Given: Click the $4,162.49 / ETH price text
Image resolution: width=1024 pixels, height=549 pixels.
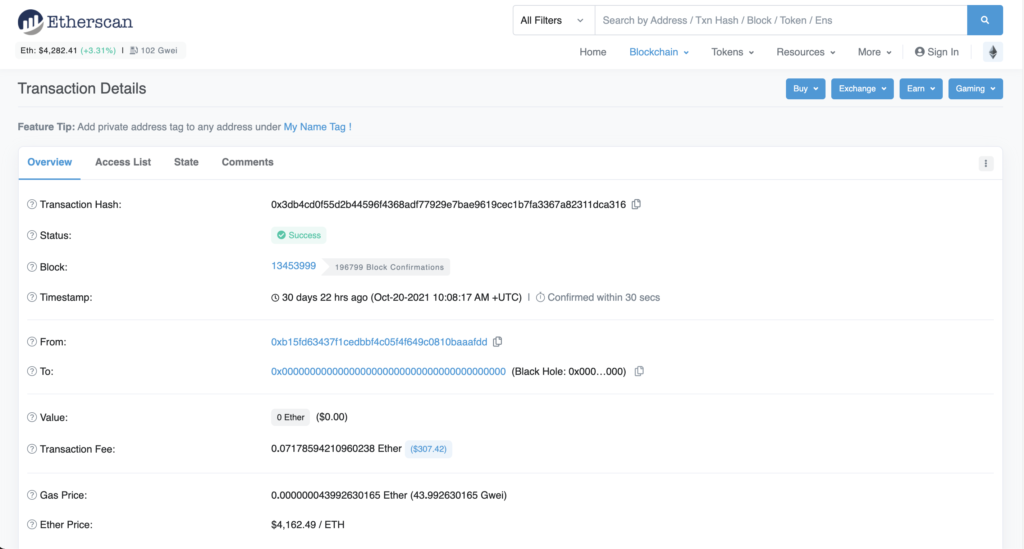Looking at the screenshot, I should click(x=308, y=524).
